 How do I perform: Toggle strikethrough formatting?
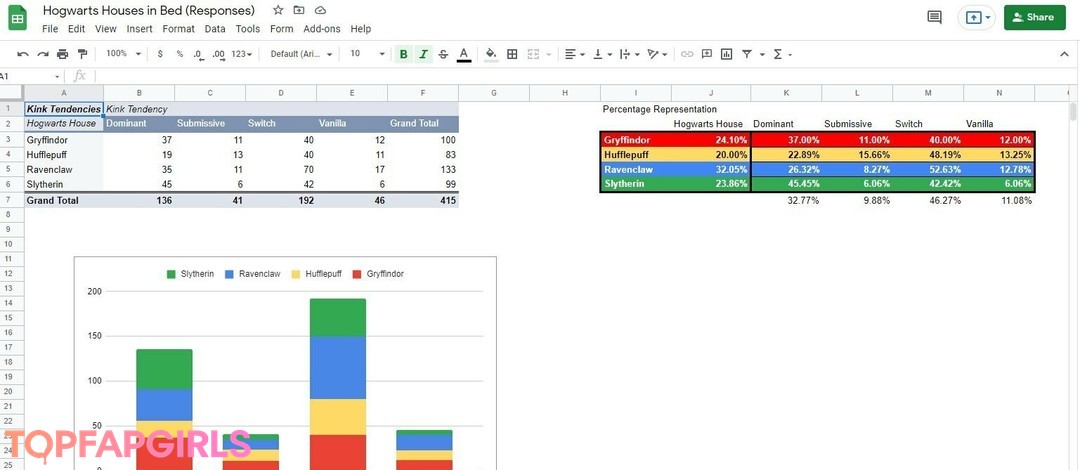[444, 54]
